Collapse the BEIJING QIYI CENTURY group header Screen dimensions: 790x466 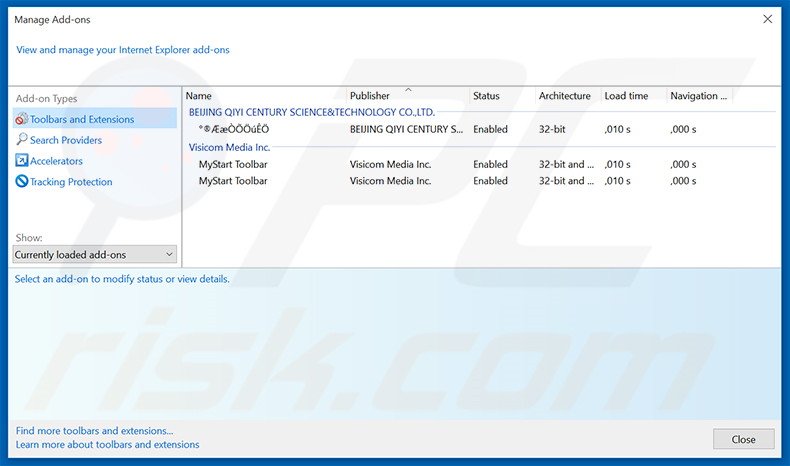tap(311, 112)
